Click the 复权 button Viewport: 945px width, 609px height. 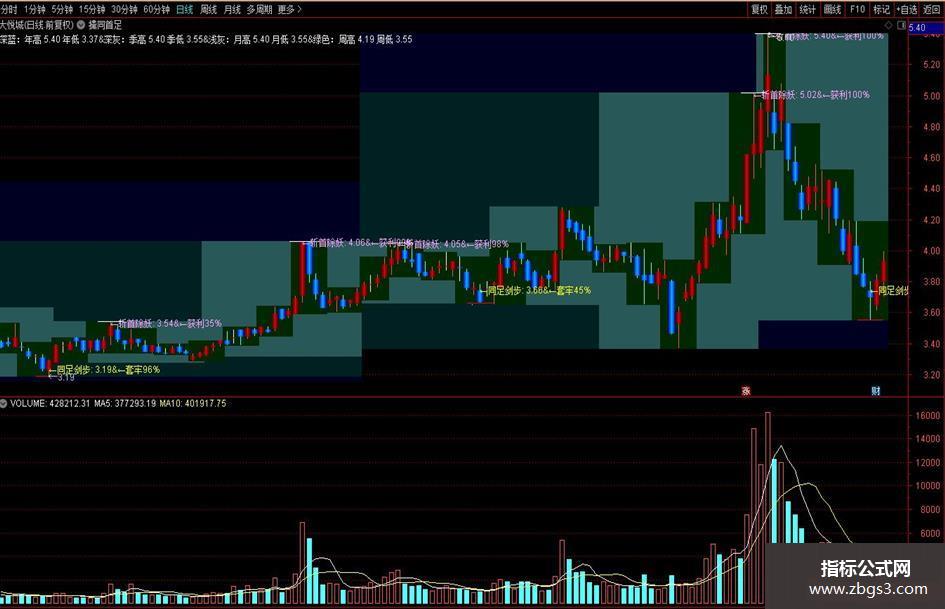click(759, 9)
